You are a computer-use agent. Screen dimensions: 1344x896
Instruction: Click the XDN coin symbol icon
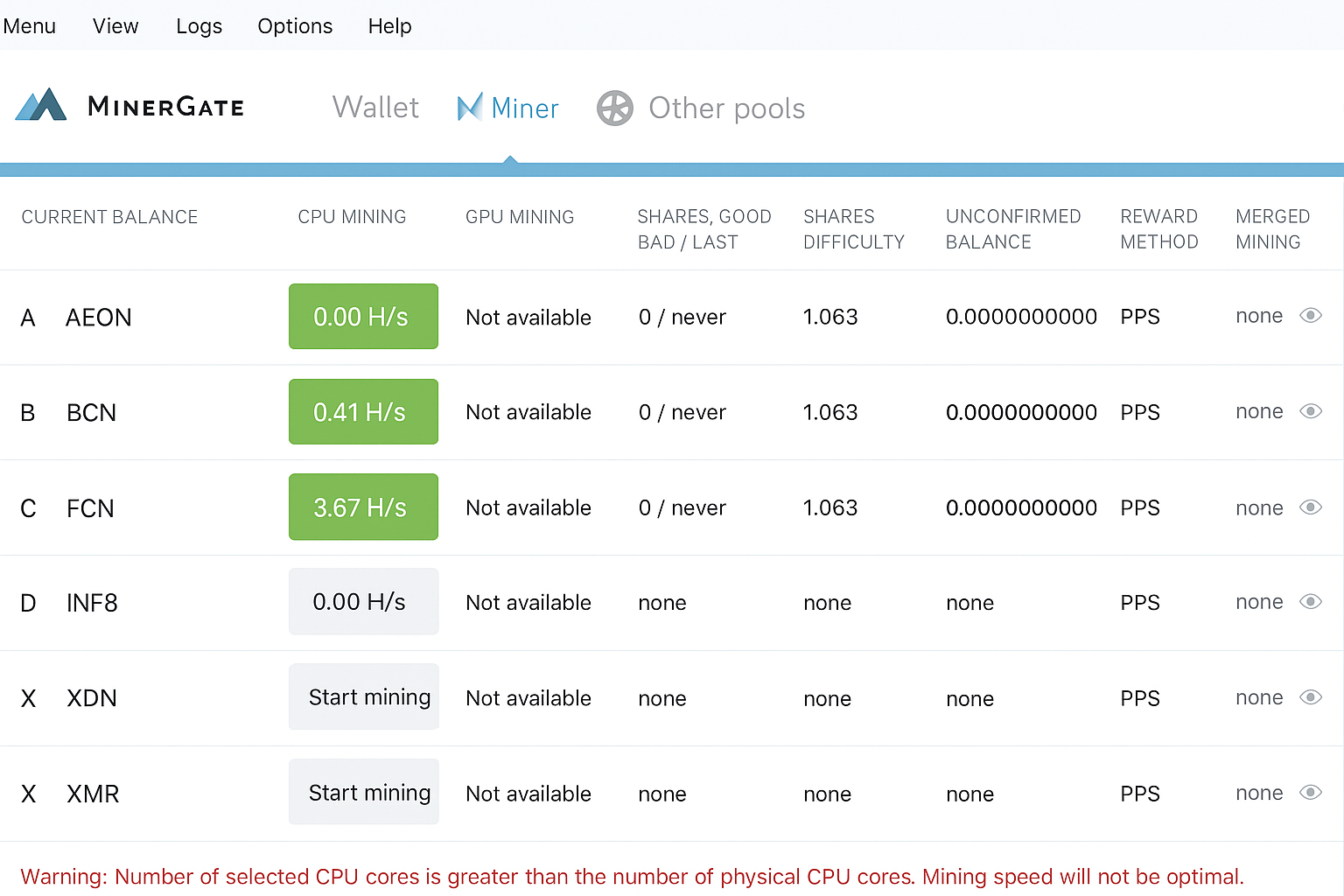(28, 698)
